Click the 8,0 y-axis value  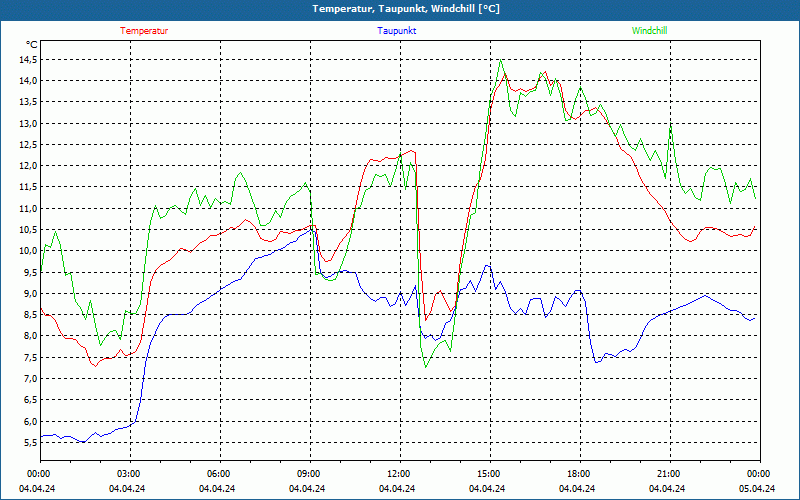click(31, 336)
